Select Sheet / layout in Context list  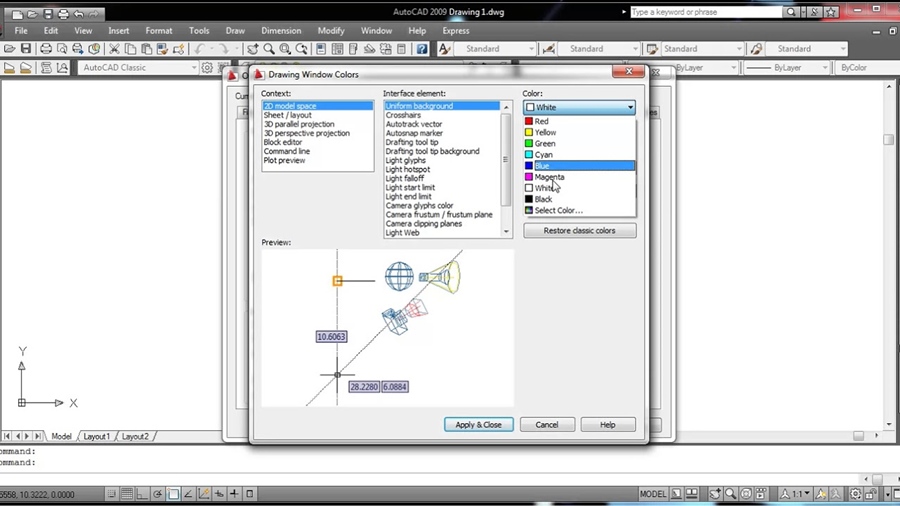point(288,115)
